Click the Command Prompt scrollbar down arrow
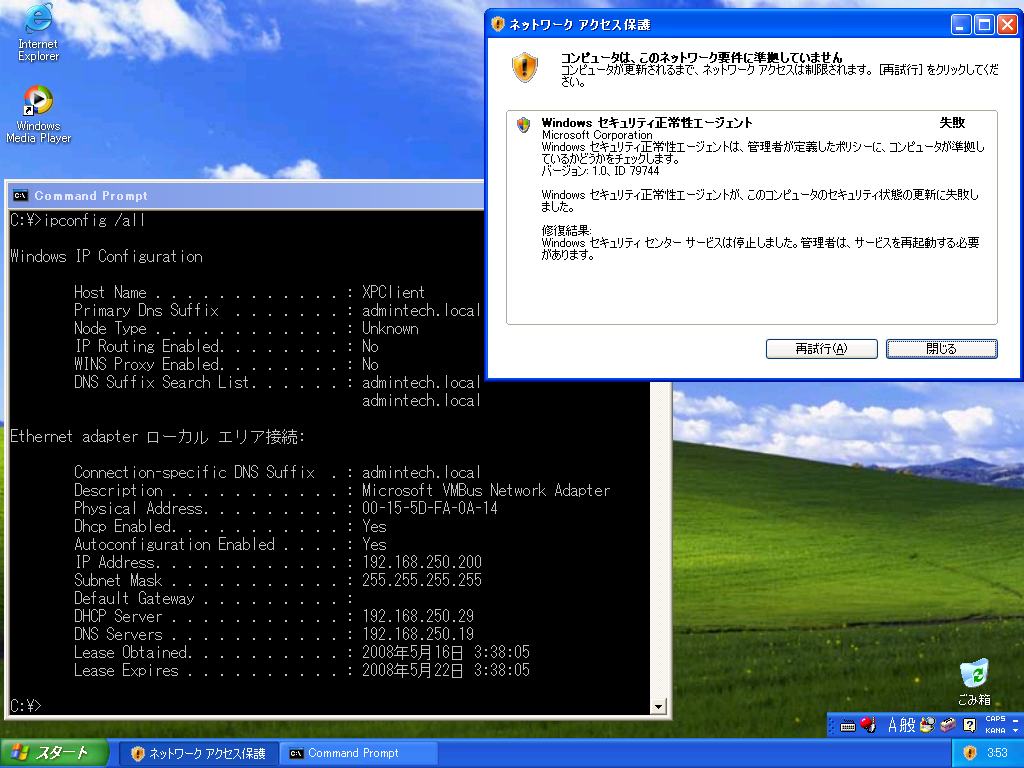The width and height of the screenshot is (1024, 768). tap(658, 706)
